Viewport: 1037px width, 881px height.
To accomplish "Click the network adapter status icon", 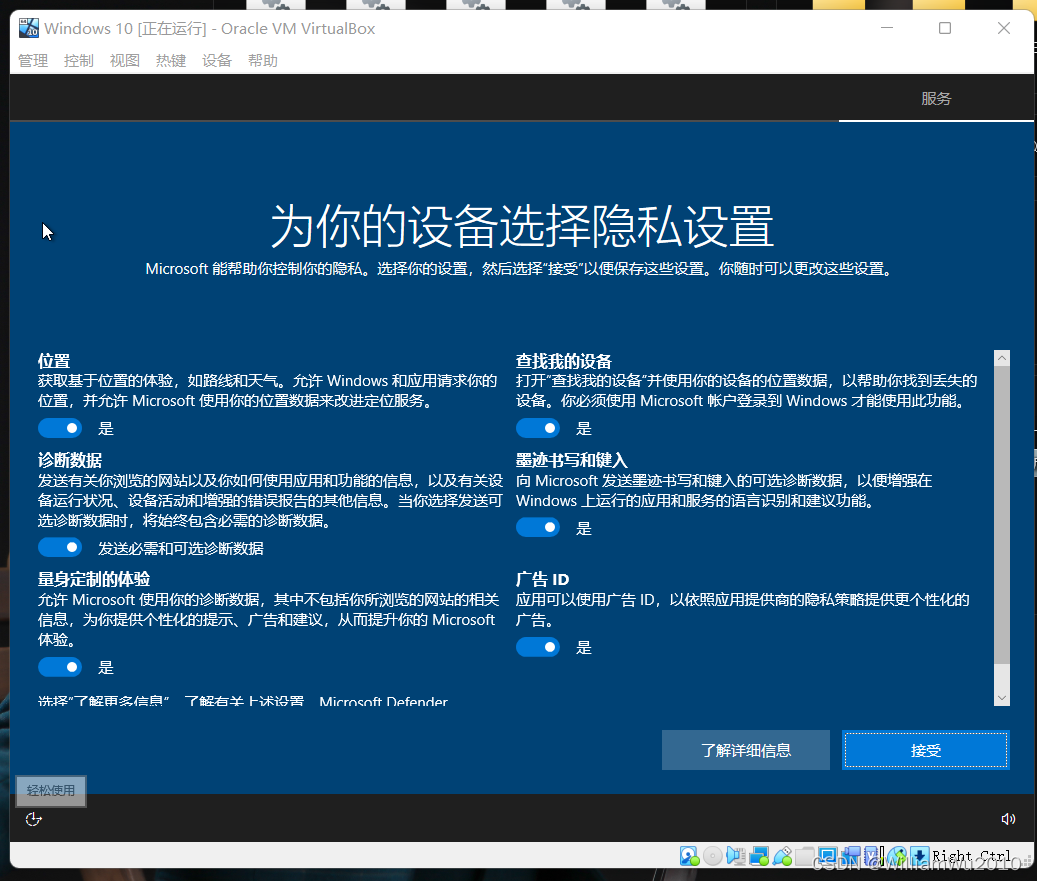I will coord(759,856).
